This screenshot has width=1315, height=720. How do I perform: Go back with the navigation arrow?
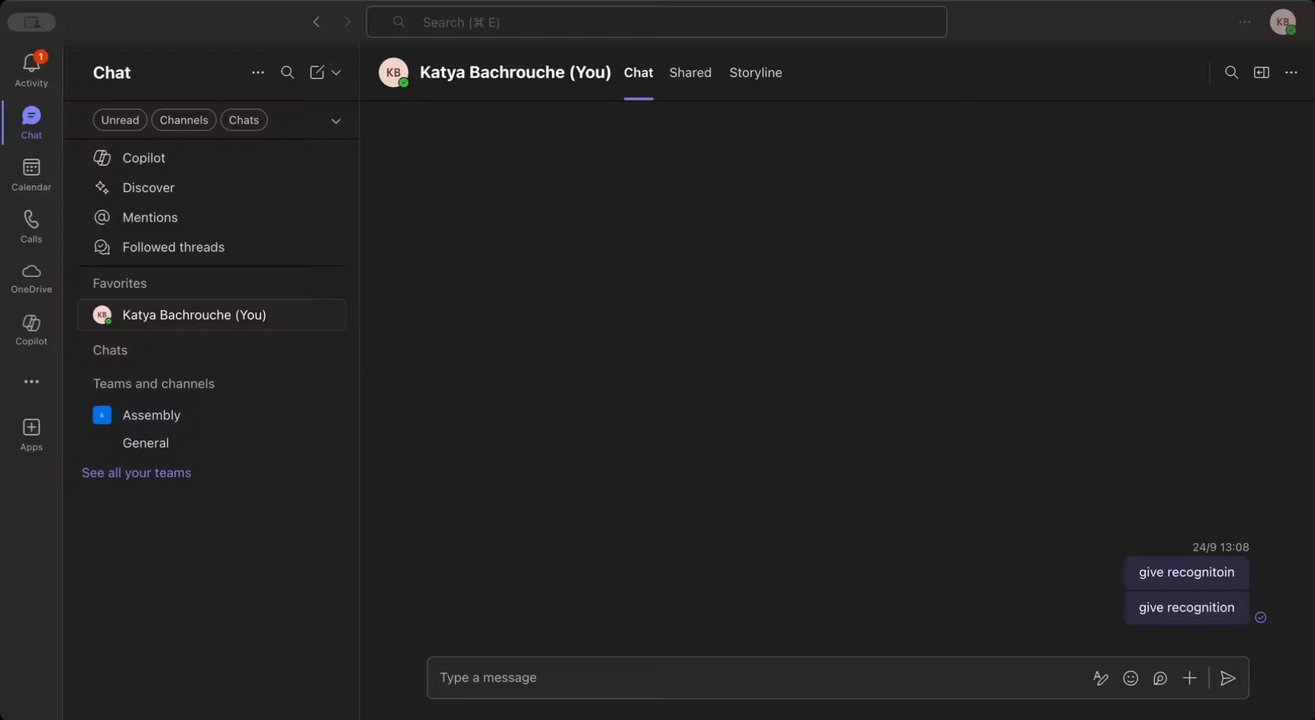[316, 22]
